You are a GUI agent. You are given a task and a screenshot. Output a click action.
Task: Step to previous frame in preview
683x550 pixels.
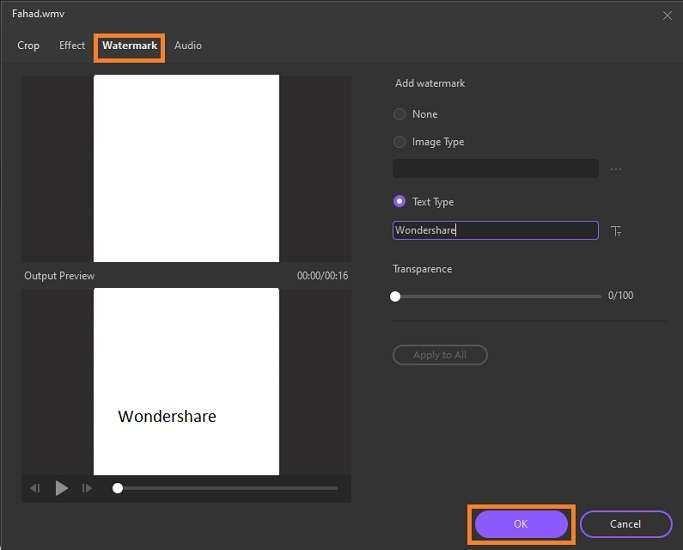pyautogui.click(x=35, y=488)
